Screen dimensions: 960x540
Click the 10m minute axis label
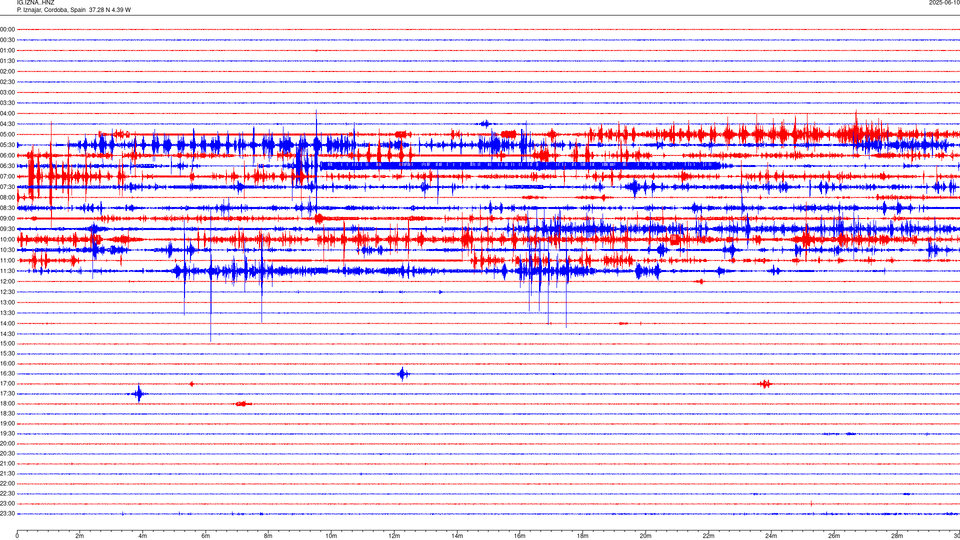point(331,536)
